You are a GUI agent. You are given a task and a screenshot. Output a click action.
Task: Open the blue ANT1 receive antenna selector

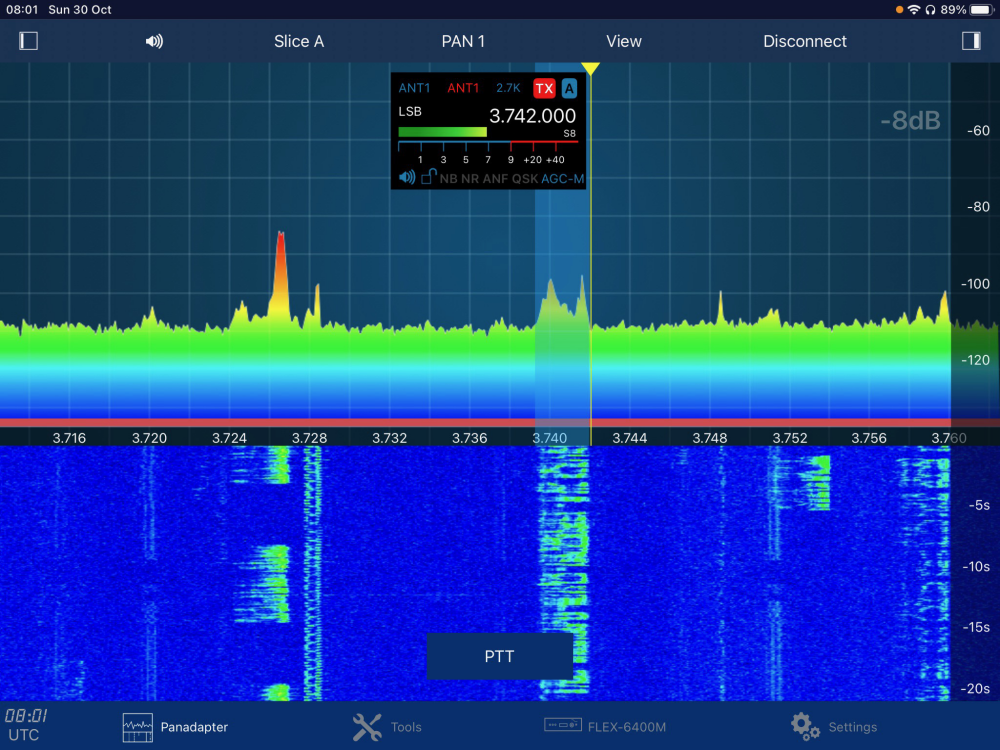(x=414, y=88)
